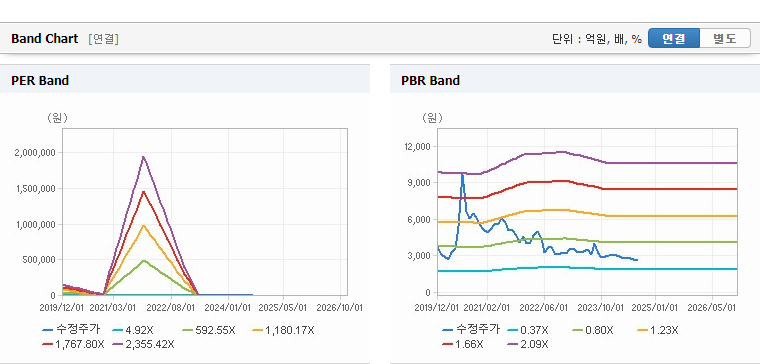Toggle 수정주가 series in PER Band legend
This screenshot has width=760, height=364.
[71, 331]
